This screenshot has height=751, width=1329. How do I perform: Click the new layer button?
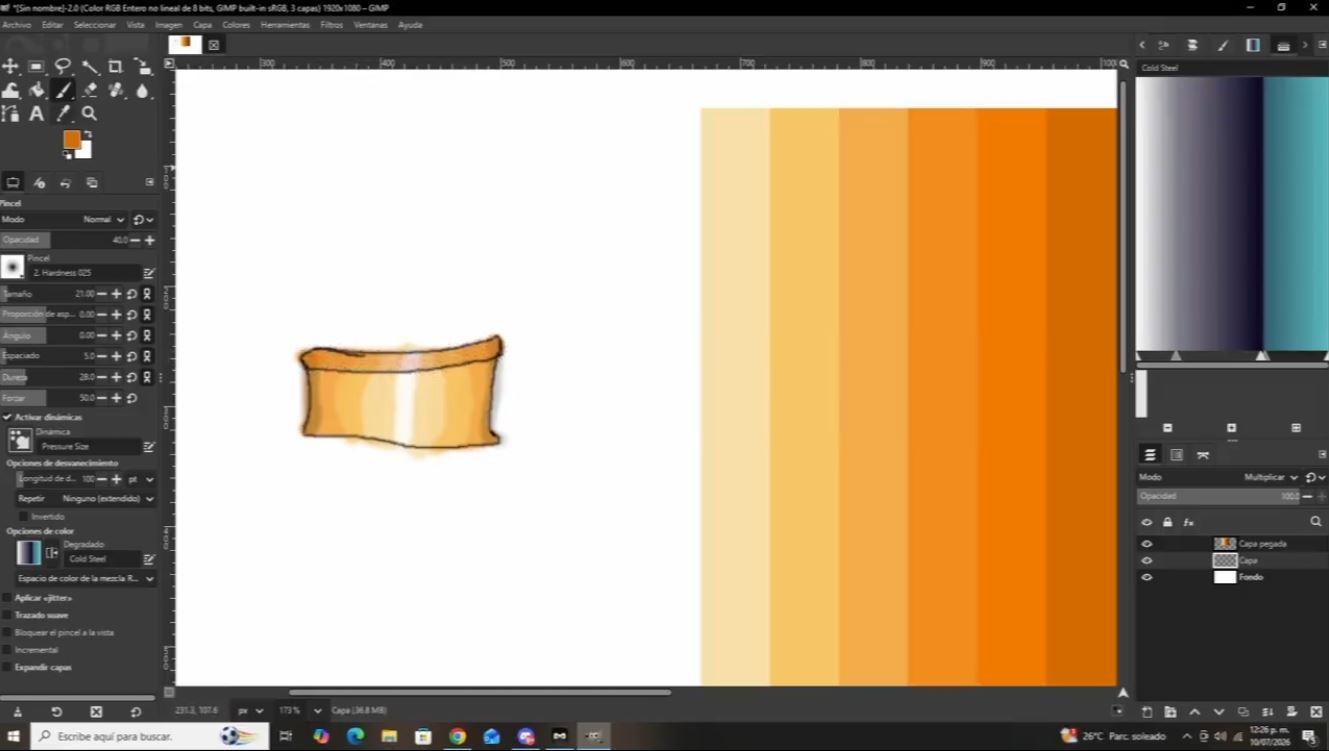(x=1147, y=712)
